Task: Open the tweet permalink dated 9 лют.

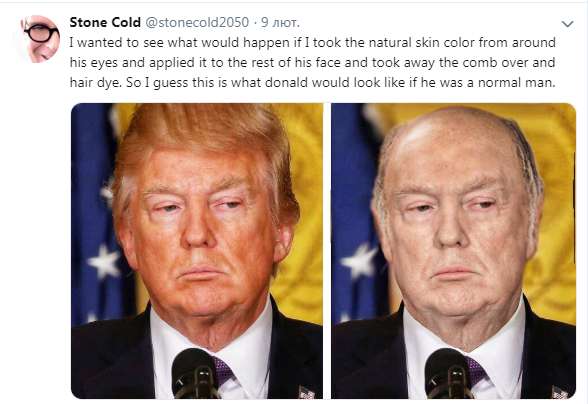Action: coord(280,23)
